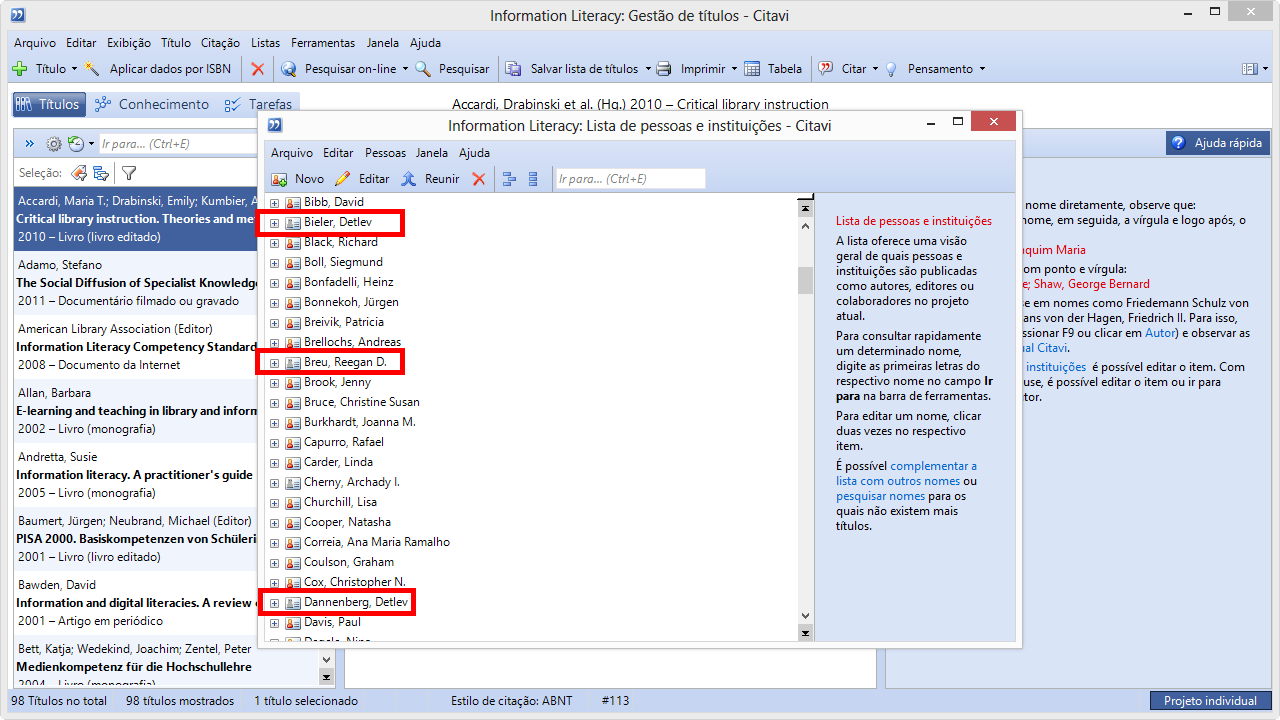Select Allan, Barbara title entry
Image resolution: width=1280 pixels, height=720 pixels.
point(137,411)
